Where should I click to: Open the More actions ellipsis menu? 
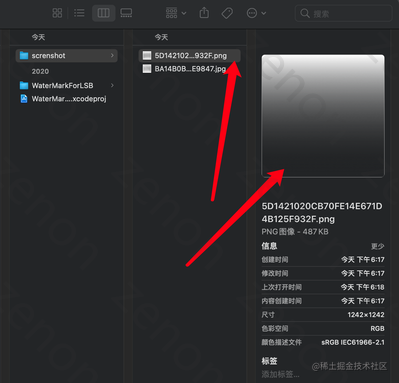256,13
